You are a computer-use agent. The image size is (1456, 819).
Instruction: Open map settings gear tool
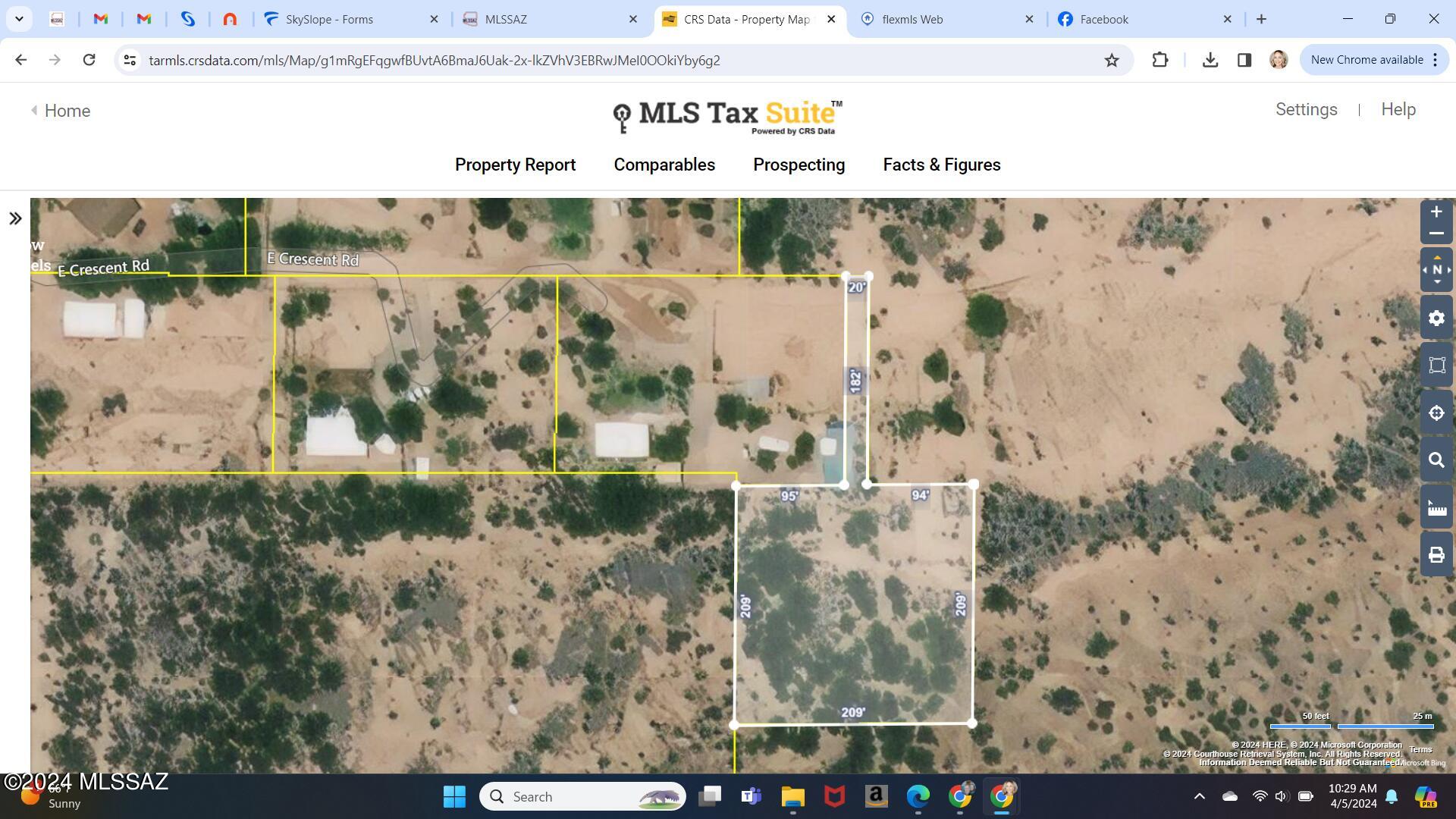[x=1436, y=318]
